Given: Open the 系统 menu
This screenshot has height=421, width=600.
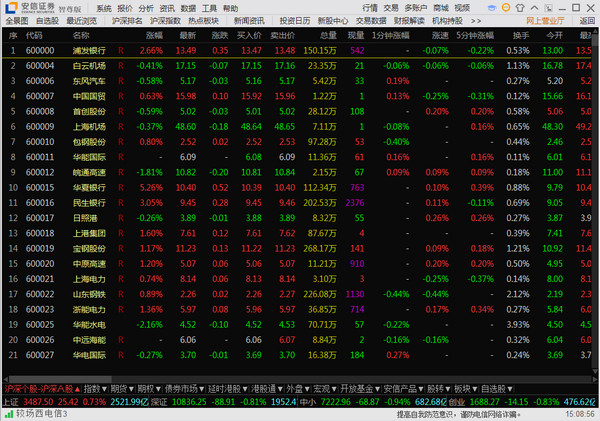Looking at the screenshot, I should 104,8.
